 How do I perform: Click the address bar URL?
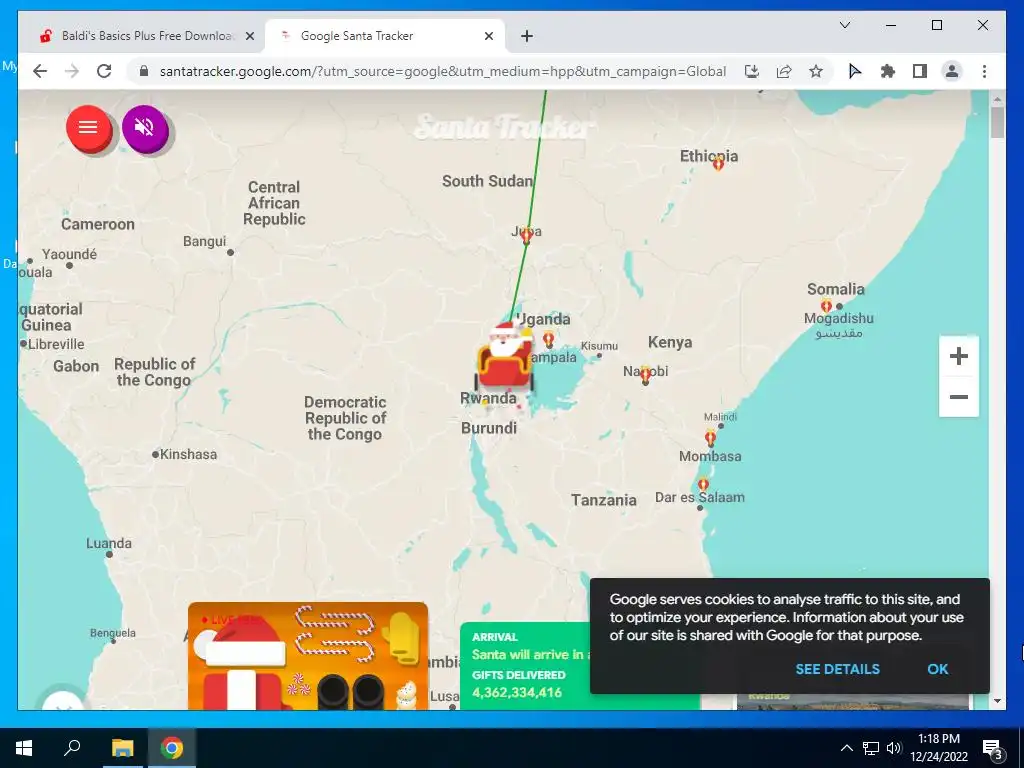(443, 71)
